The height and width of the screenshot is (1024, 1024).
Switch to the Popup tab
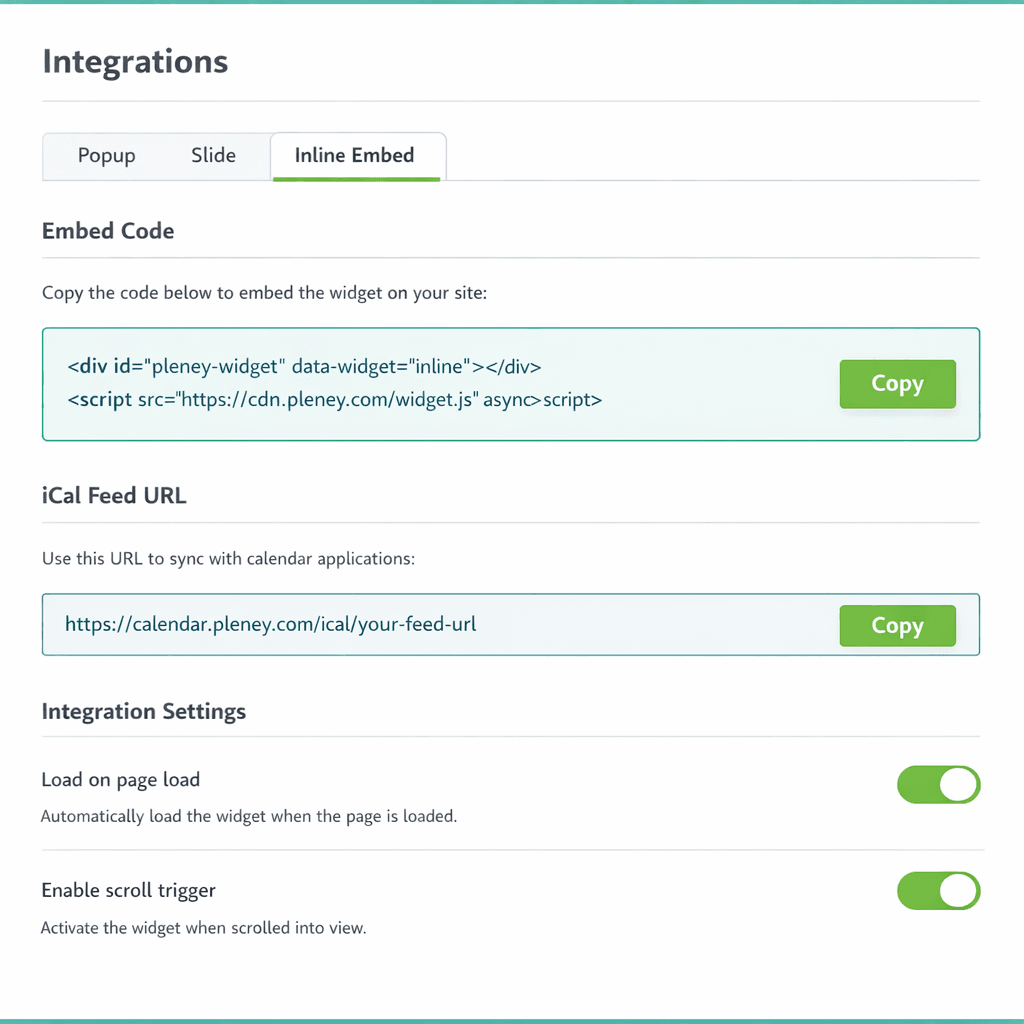pyautogui.click(x=106, y=156)
